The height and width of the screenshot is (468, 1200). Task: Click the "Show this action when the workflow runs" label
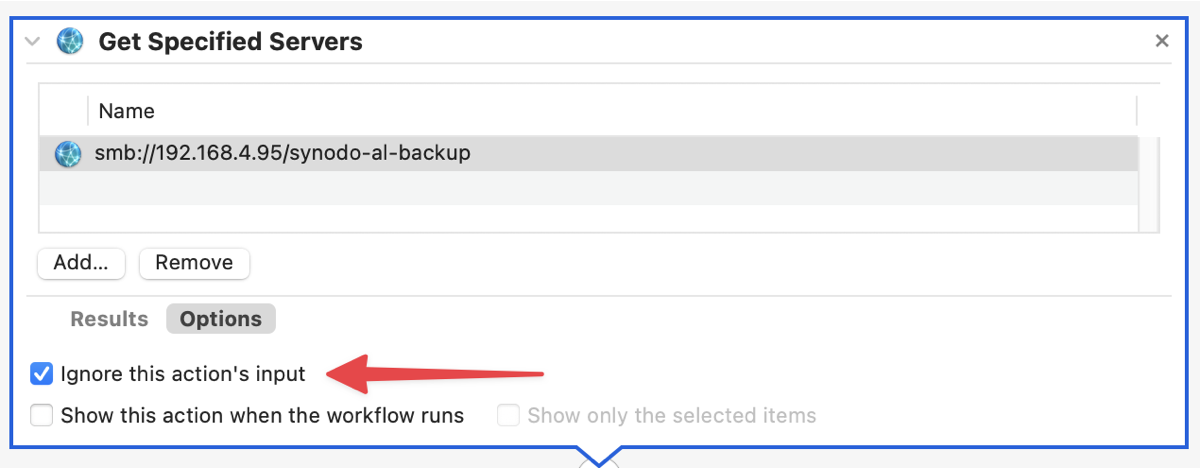coord(262,415)
